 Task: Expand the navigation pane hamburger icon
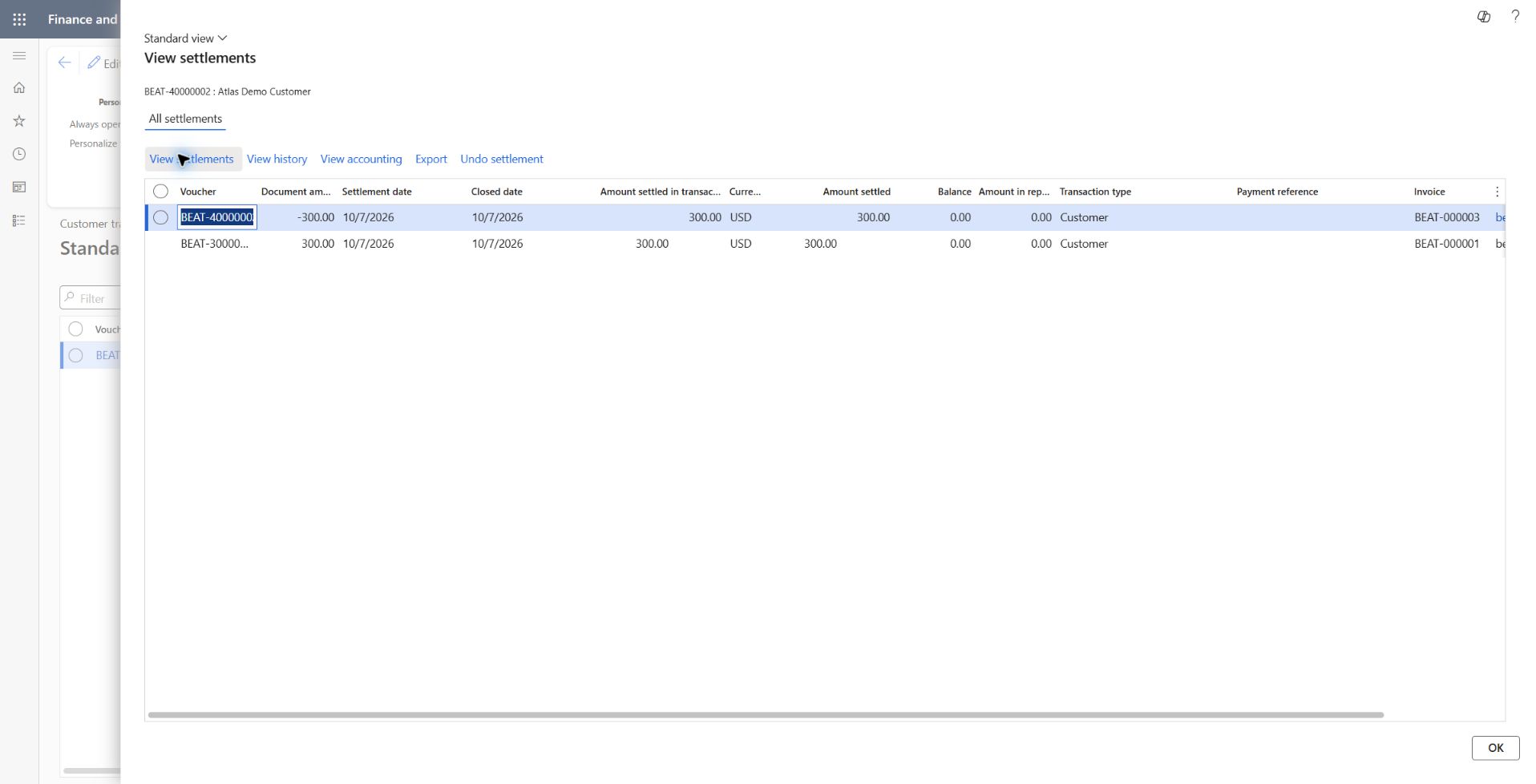tap(19, 55)
